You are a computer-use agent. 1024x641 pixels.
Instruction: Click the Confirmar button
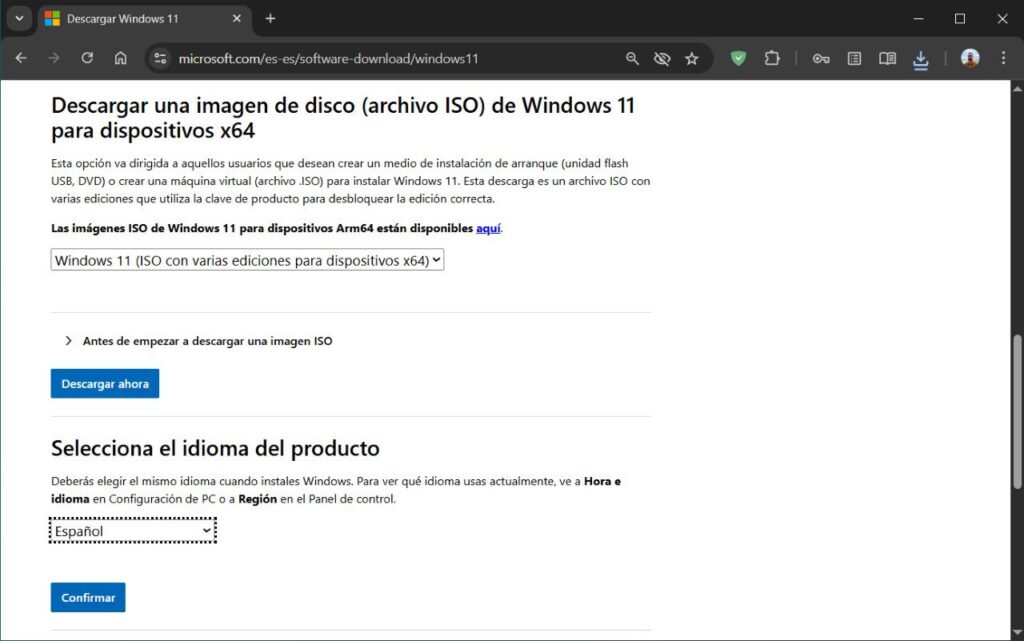click(88, 597)
